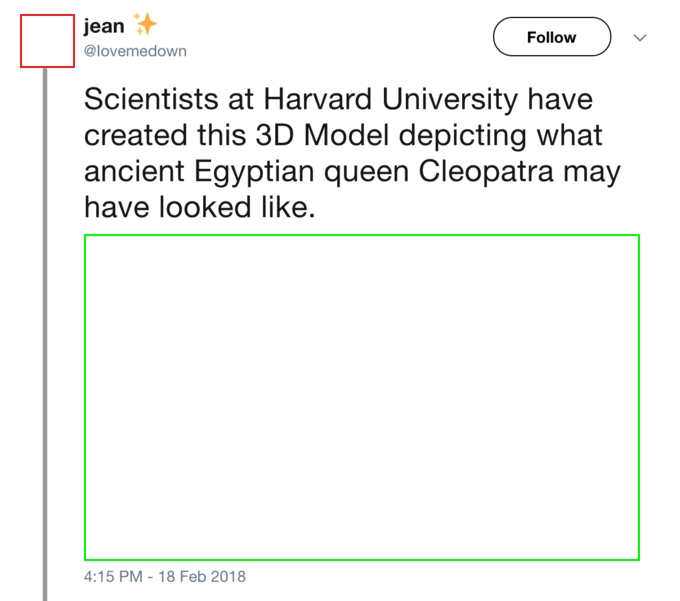Select the red-bordered avatar placeholder
The width and height of the screenshot is (680, 601).
pyautogui.click(x=47, y=41)
